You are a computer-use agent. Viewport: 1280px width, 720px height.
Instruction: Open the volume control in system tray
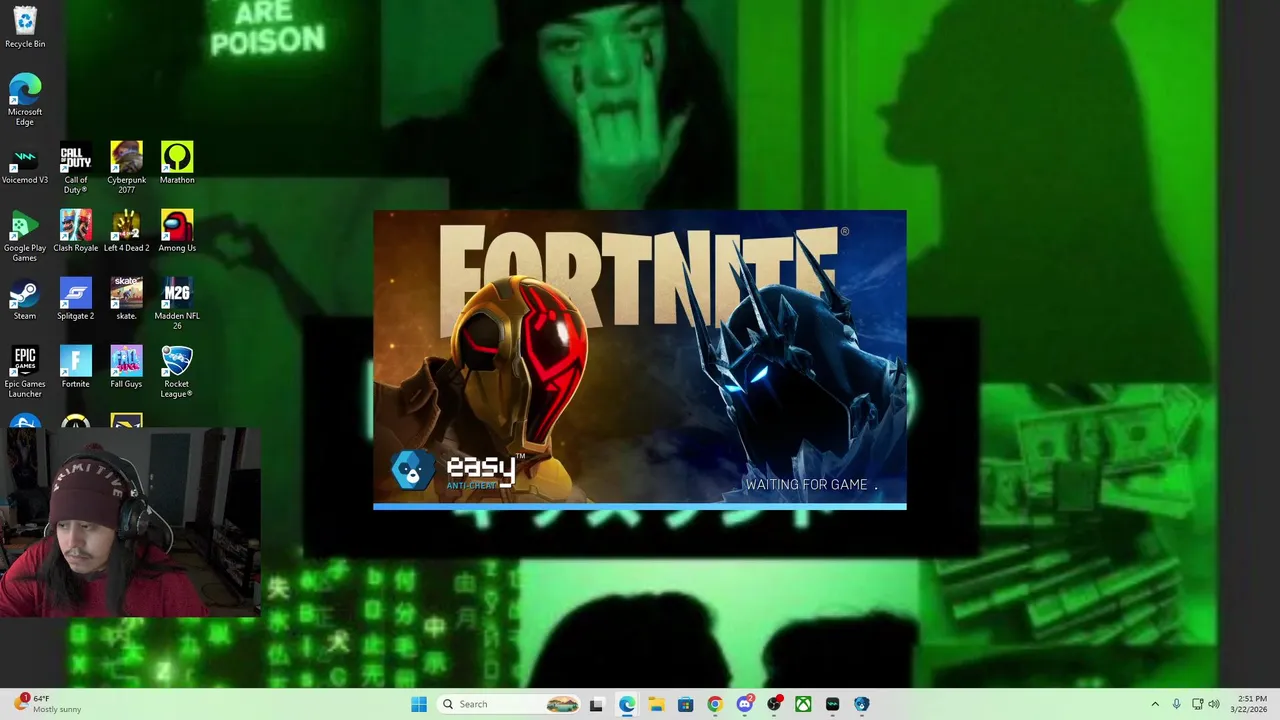pos(1214,704)
